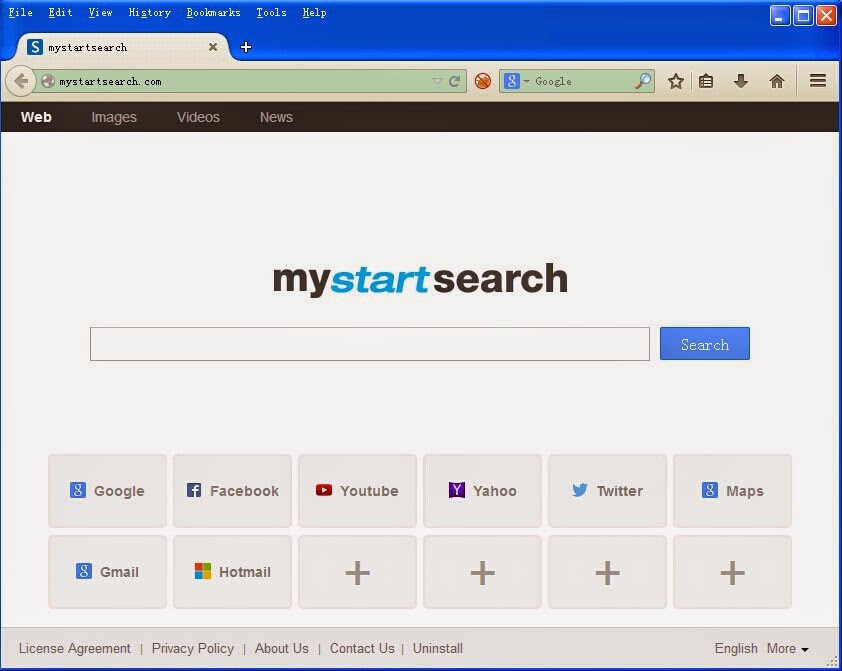Image resolution: width=842 pixels, height=671 pixels.
Task: Open the File menu
Action: 20,12
